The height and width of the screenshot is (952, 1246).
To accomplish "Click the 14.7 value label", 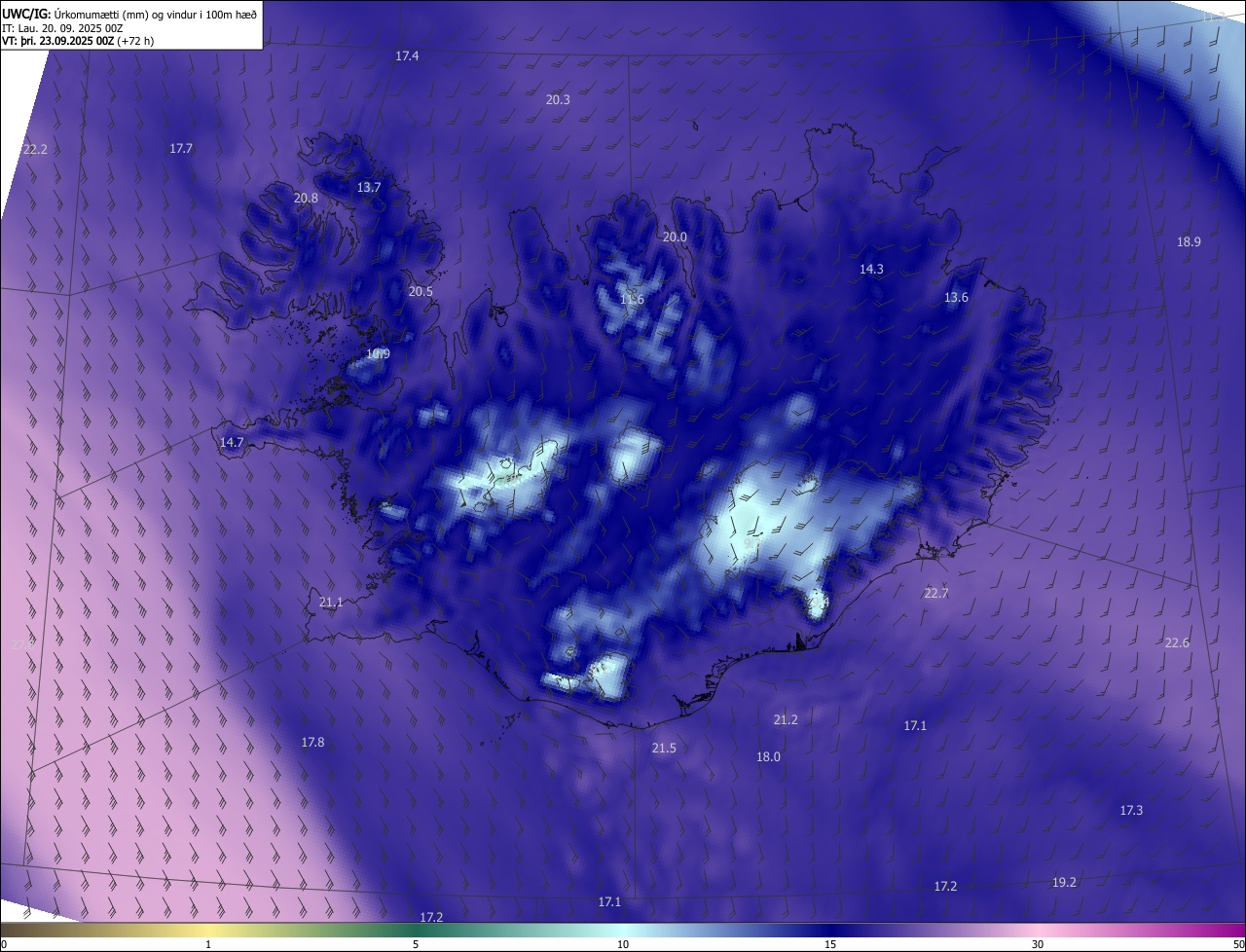I will (x=232, y=443).
